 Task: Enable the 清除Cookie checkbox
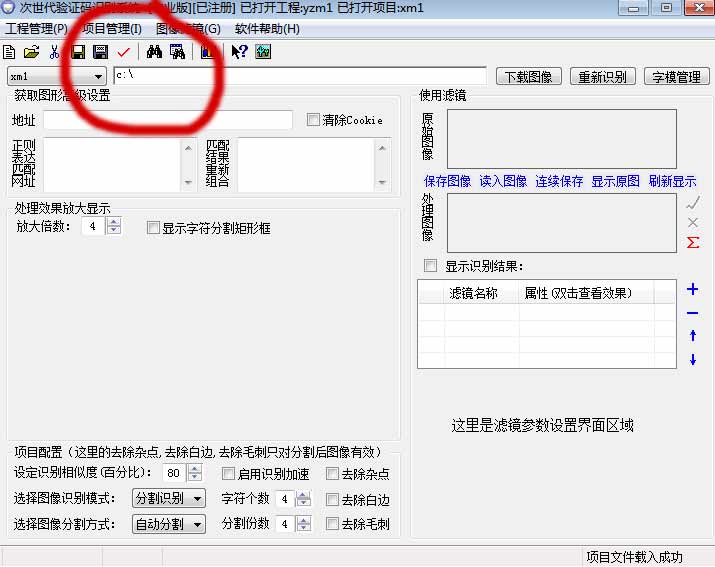[x=314, y=120]
